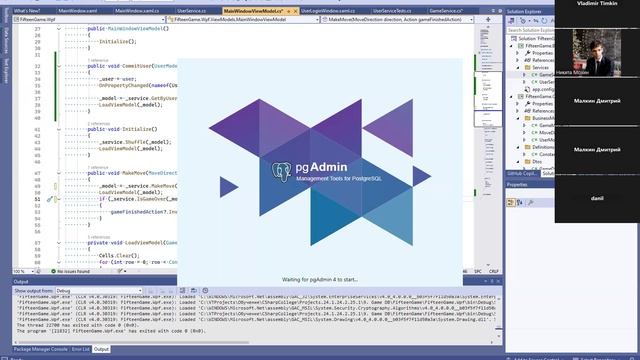Screen dimensions: 640x360
Task: Open the member dropdown showing MakeMove
Action: tap(398, 19)
